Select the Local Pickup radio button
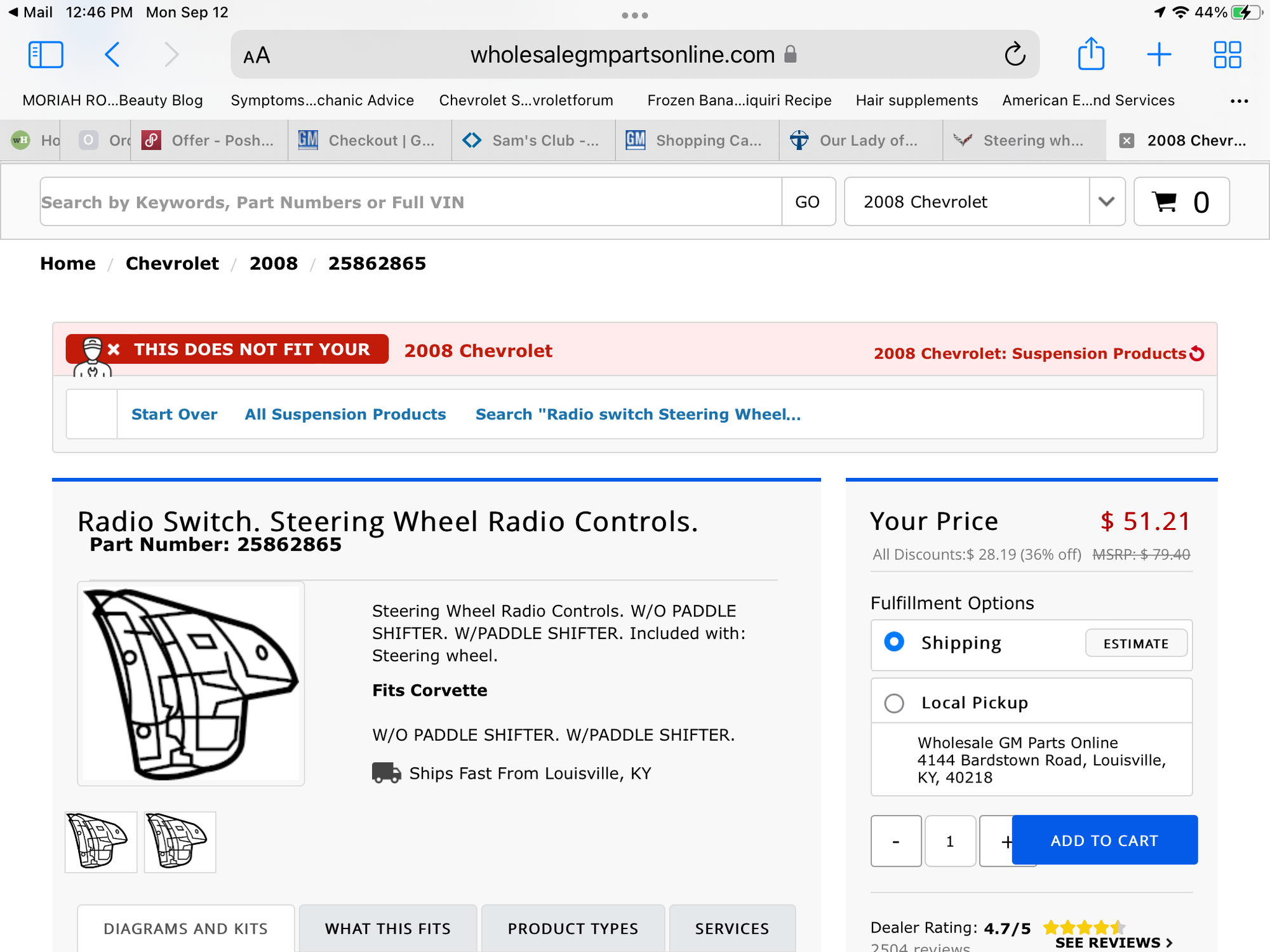The width and height of the screenshot is (1270, 952). tap(894, 703)
